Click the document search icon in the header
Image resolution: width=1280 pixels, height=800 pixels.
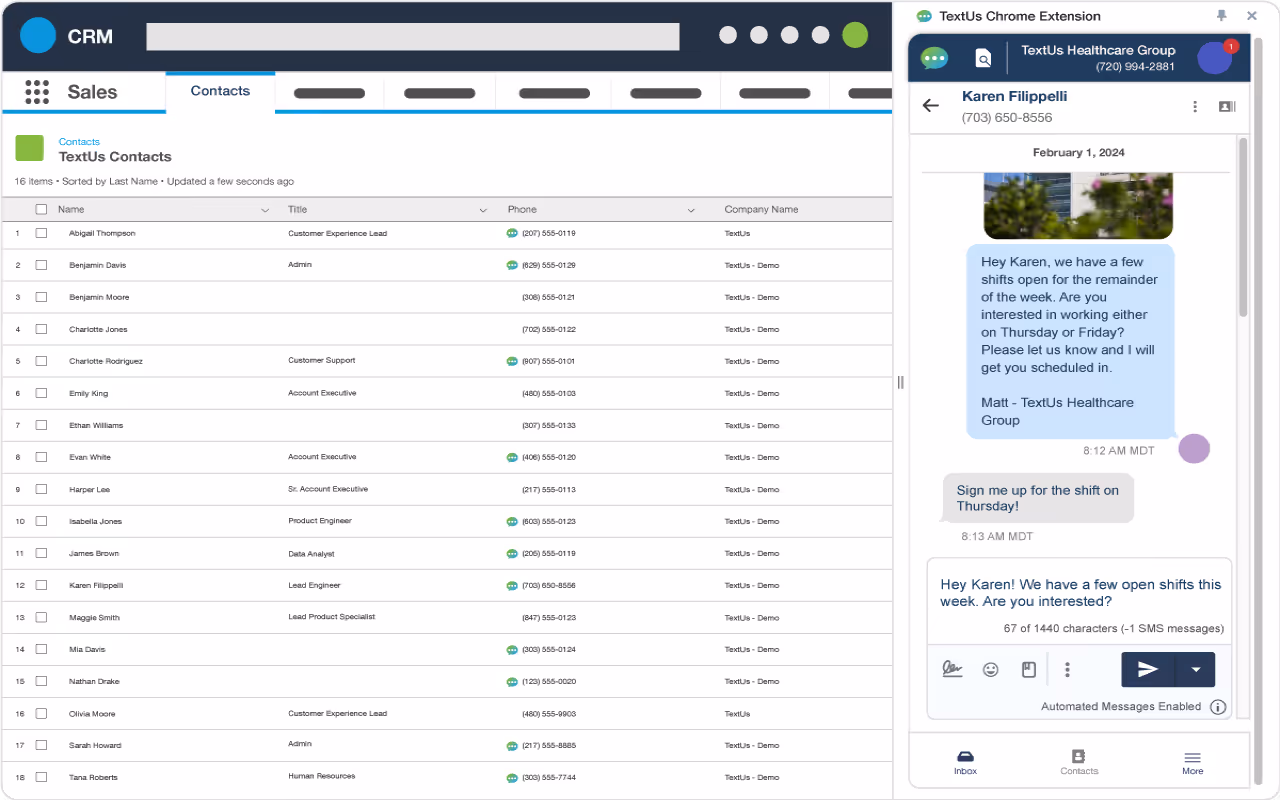[x=983, y=57]
